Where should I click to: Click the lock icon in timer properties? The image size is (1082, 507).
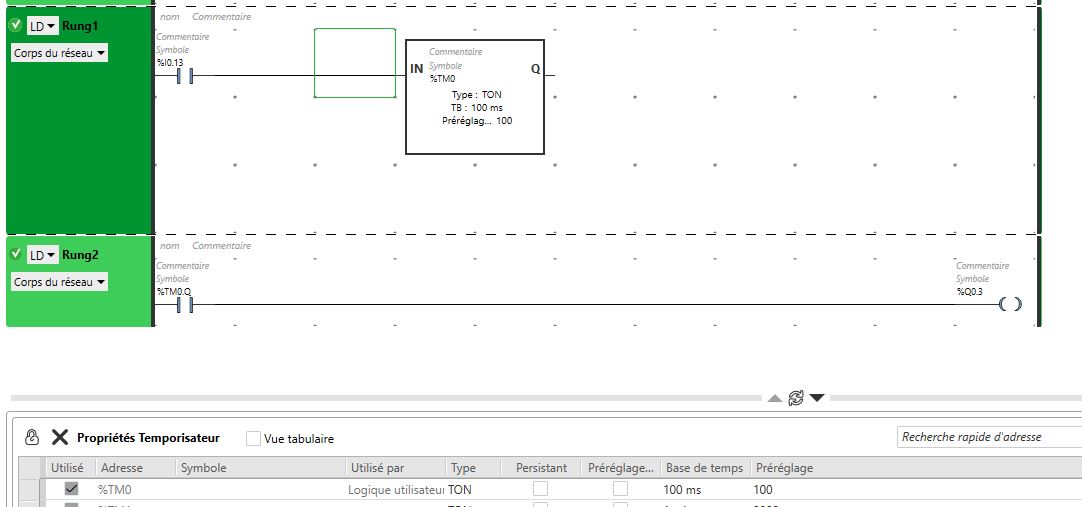31,438
